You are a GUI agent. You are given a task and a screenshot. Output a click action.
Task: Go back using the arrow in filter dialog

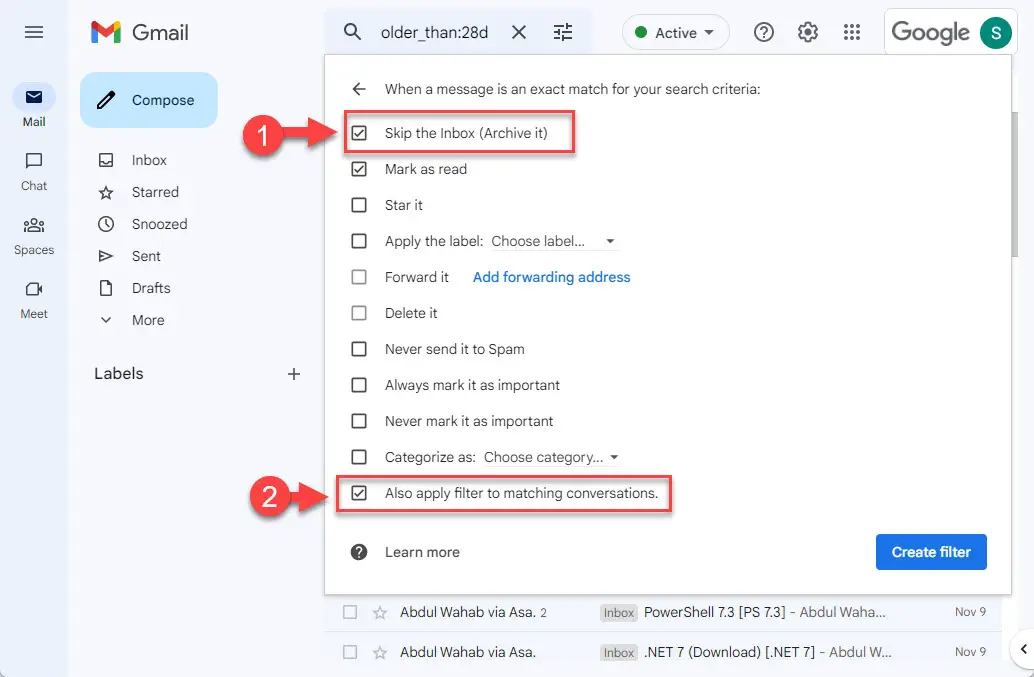coord(359,89)
